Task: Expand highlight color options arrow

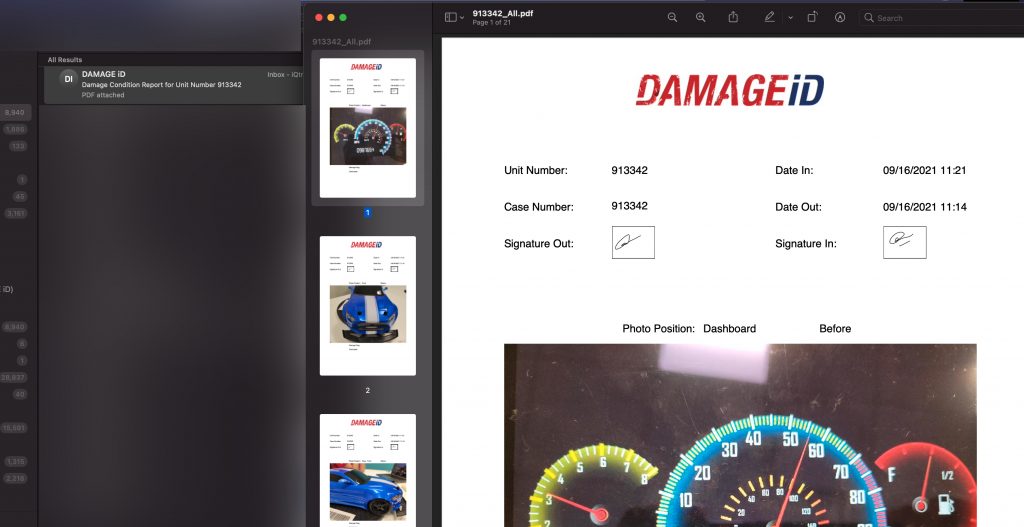Action: coord(790,18)
